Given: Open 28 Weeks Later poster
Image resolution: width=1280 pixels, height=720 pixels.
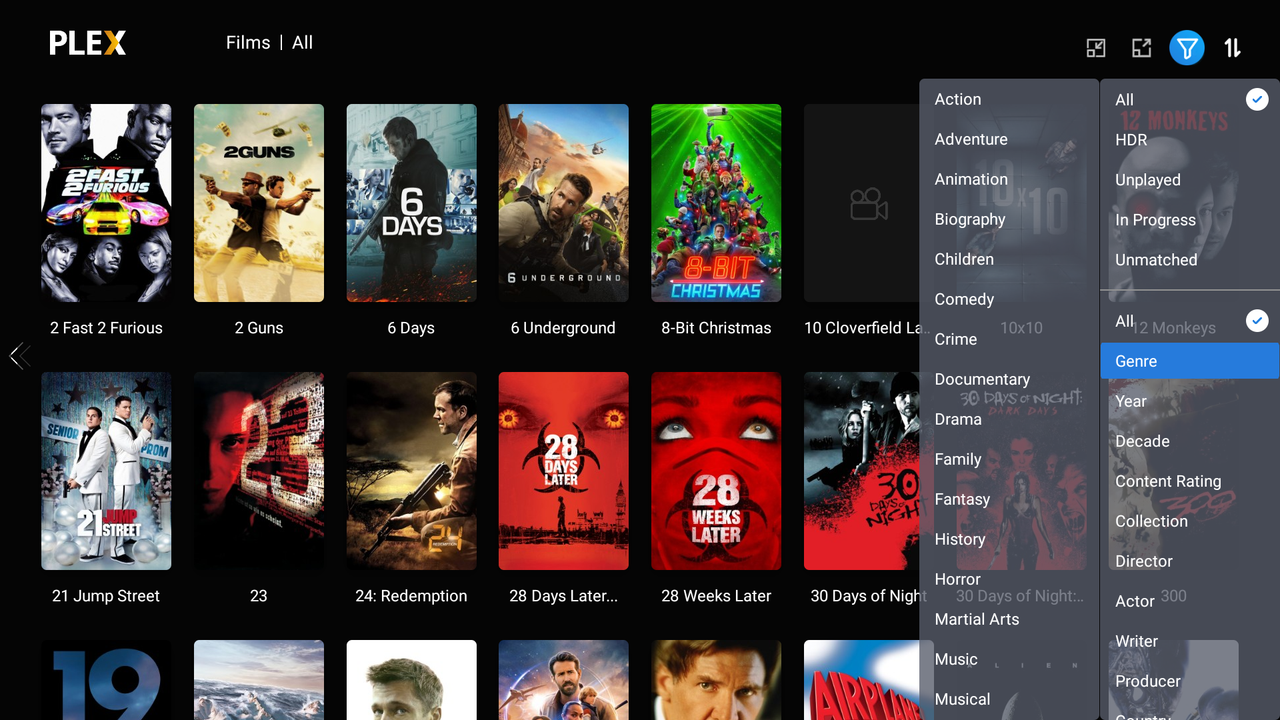Looking at the screenshot, I should (716, 471).
